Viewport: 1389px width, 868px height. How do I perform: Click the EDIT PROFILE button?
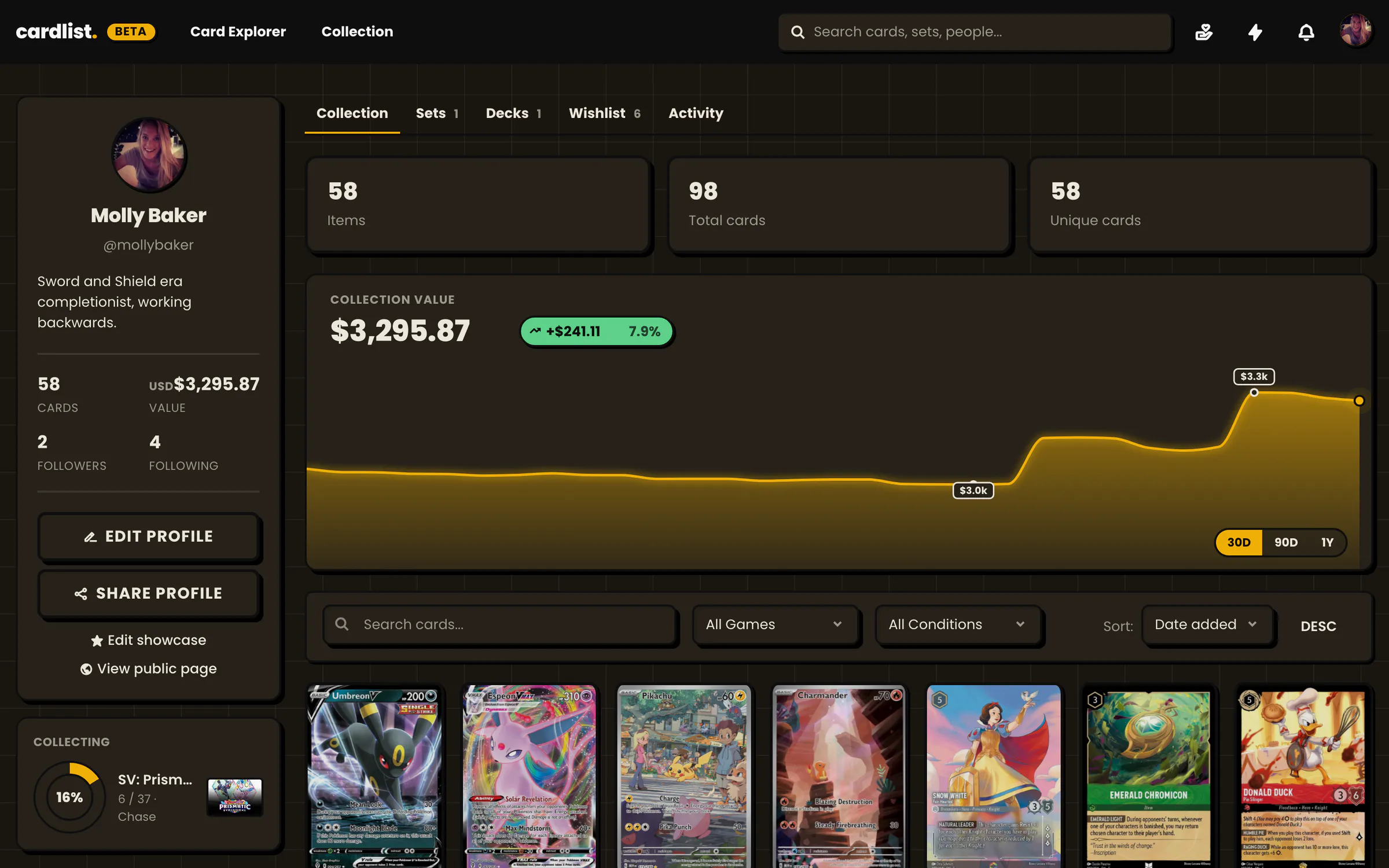(148, 536)
